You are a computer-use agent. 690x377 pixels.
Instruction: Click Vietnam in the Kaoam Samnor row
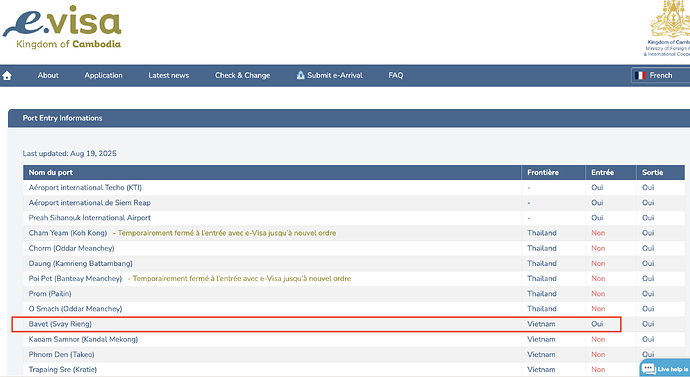(x=541, y=339)
